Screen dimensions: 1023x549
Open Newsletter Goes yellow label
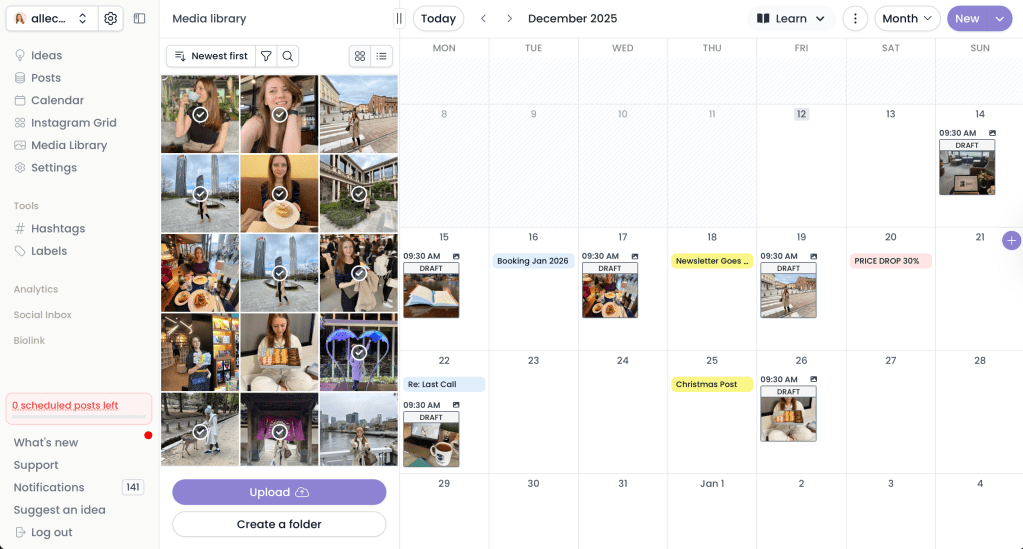pyautogui.click(x=712, y=260)
